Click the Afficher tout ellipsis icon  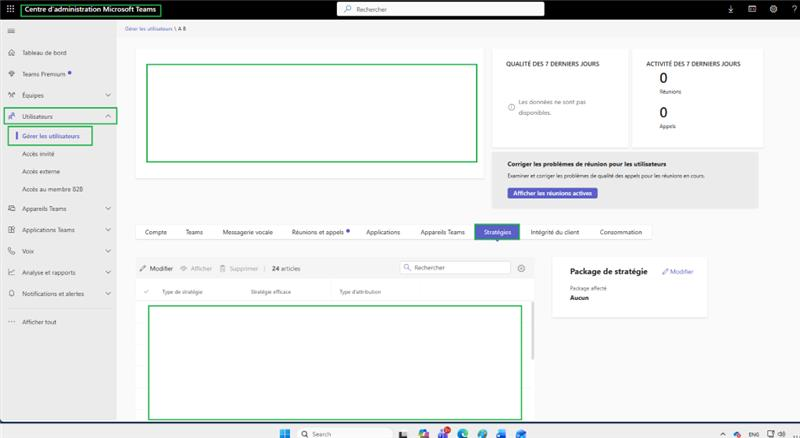(12, 322)
